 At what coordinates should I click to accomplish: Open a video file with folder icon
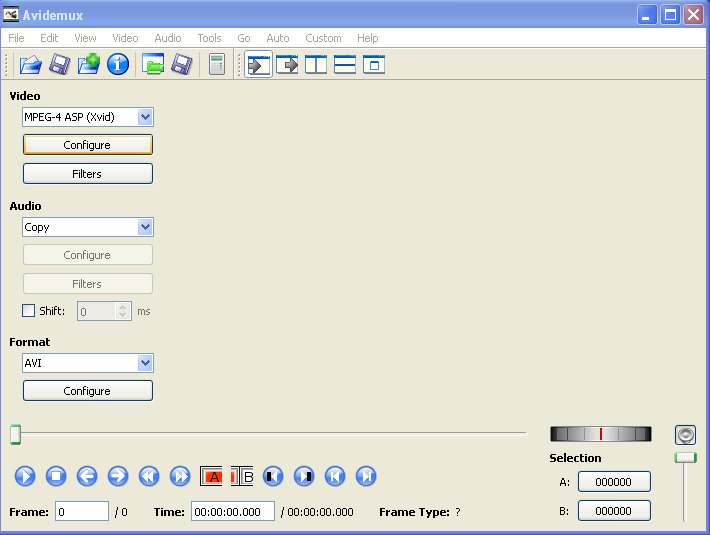click(30, 64)
